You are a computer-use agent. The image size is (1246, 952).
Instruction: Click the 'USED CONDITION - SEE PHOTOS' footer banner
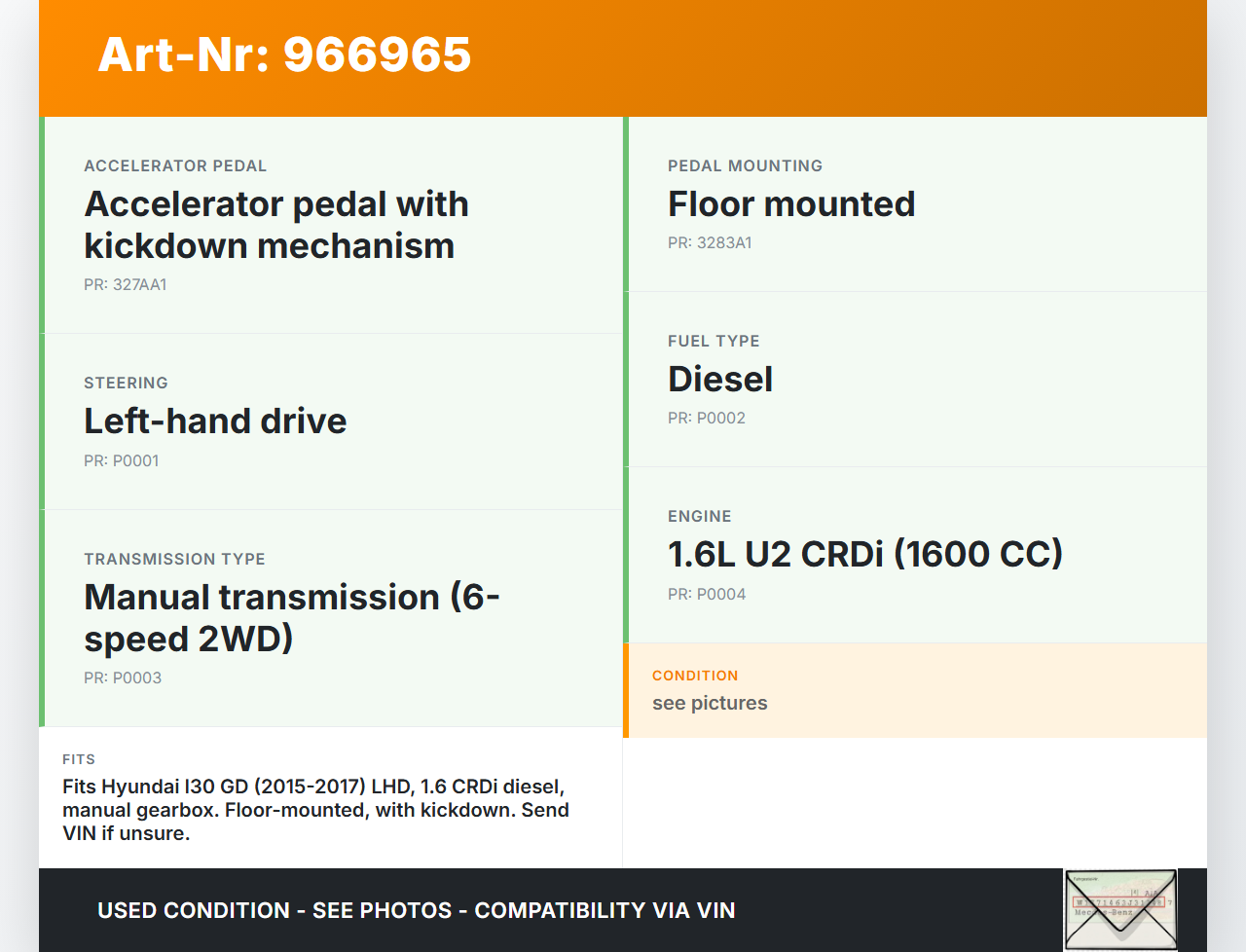[417, 910]
